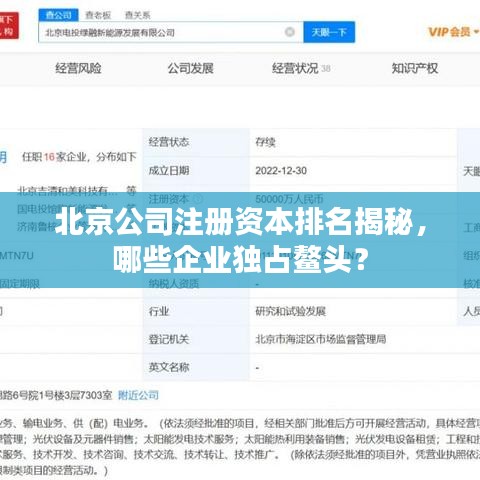Switch to the 查老板 search tab
Image resolution: width=480 pixels, height=480 pixels.
coord(98,15)
